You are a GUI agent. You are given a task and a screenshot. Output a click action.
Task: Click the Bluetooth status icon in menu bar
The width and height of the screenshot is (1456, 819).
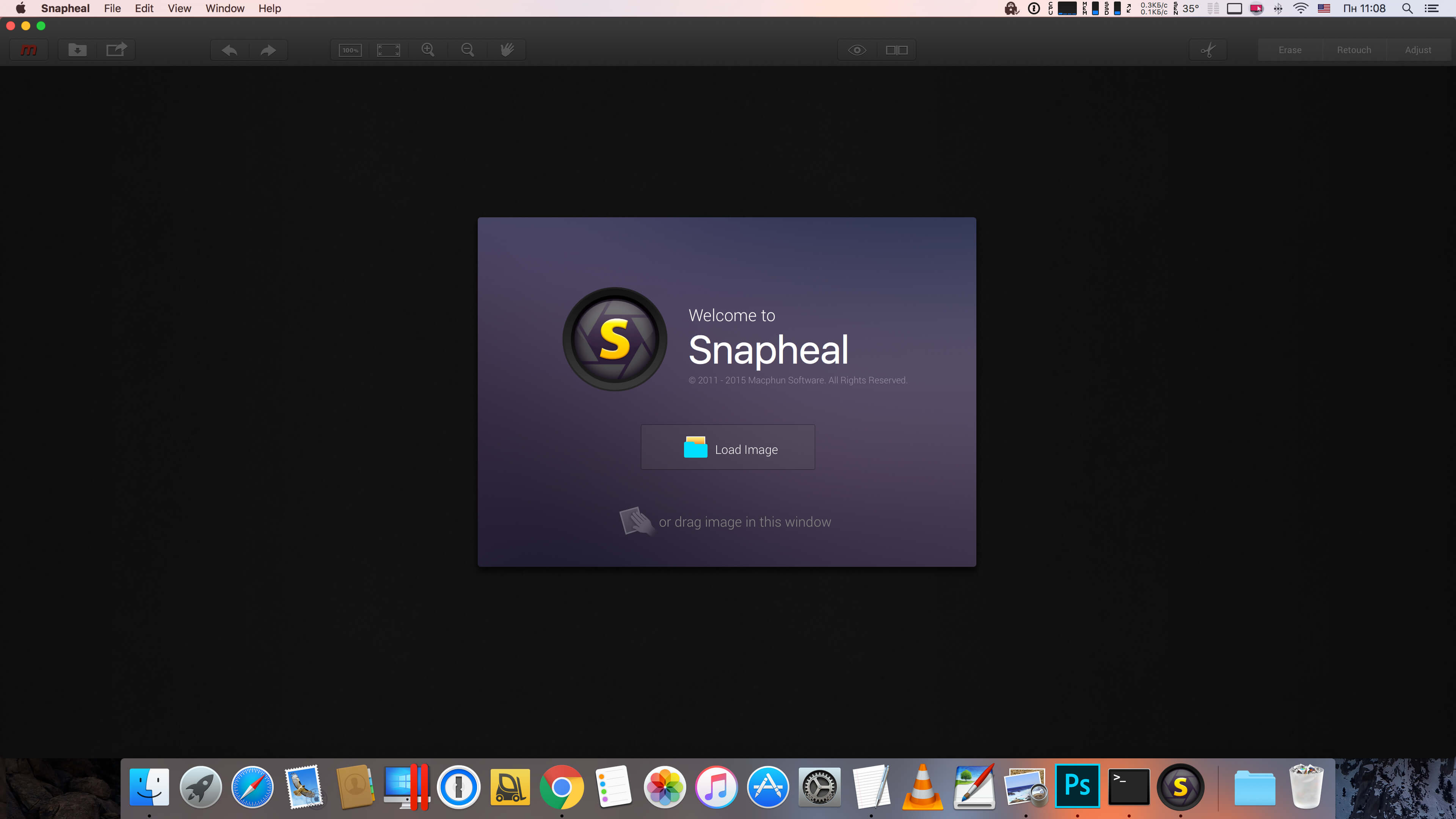(1278, 8)
